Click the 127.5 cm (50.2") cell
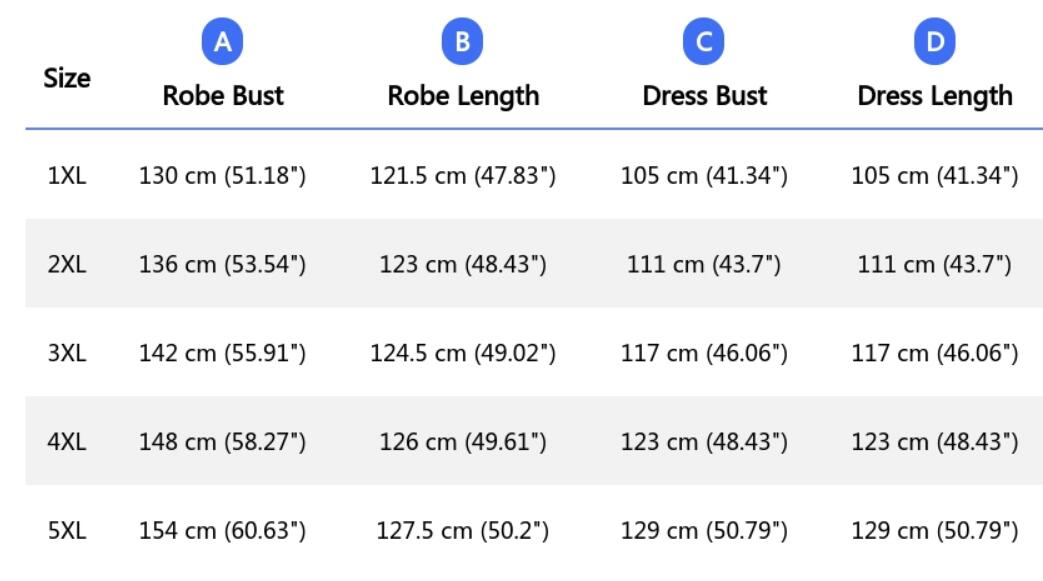This screenshot has height=581, width=1043. pyautogui.click(x=463, y=530)
